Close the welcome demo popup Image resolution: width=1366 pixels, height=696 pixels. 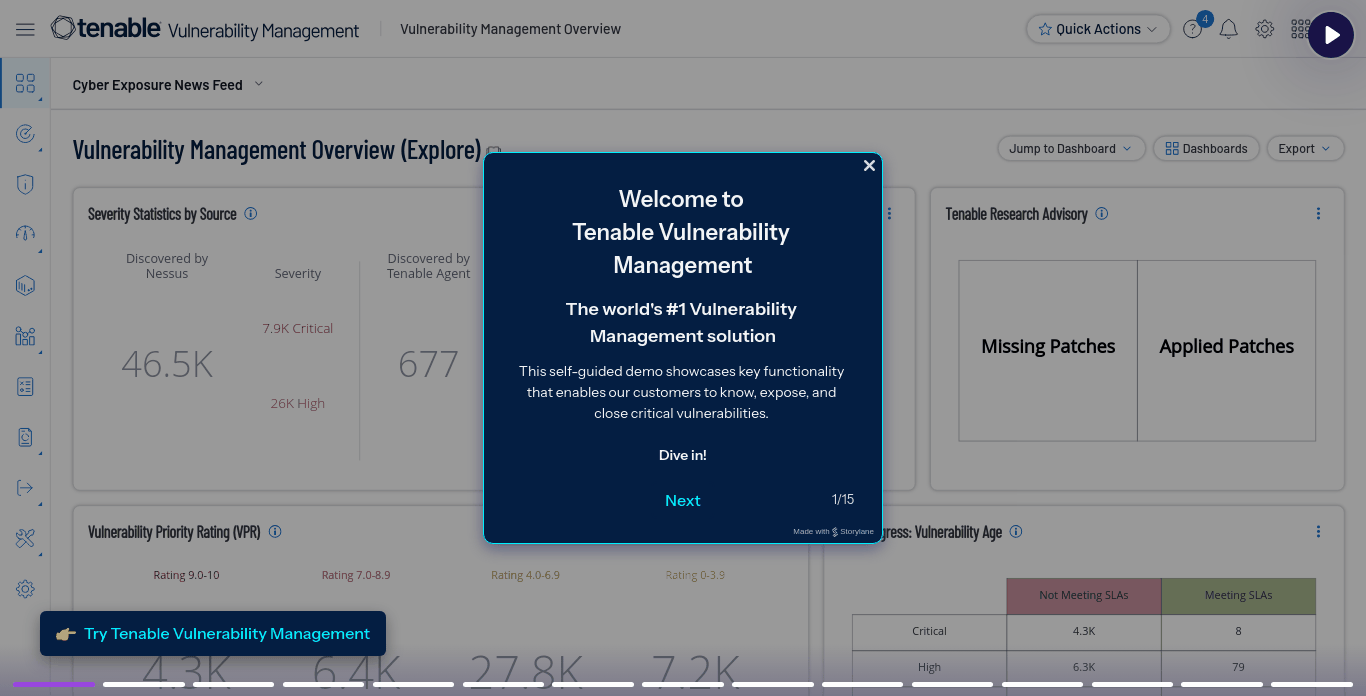click(869, 166)
